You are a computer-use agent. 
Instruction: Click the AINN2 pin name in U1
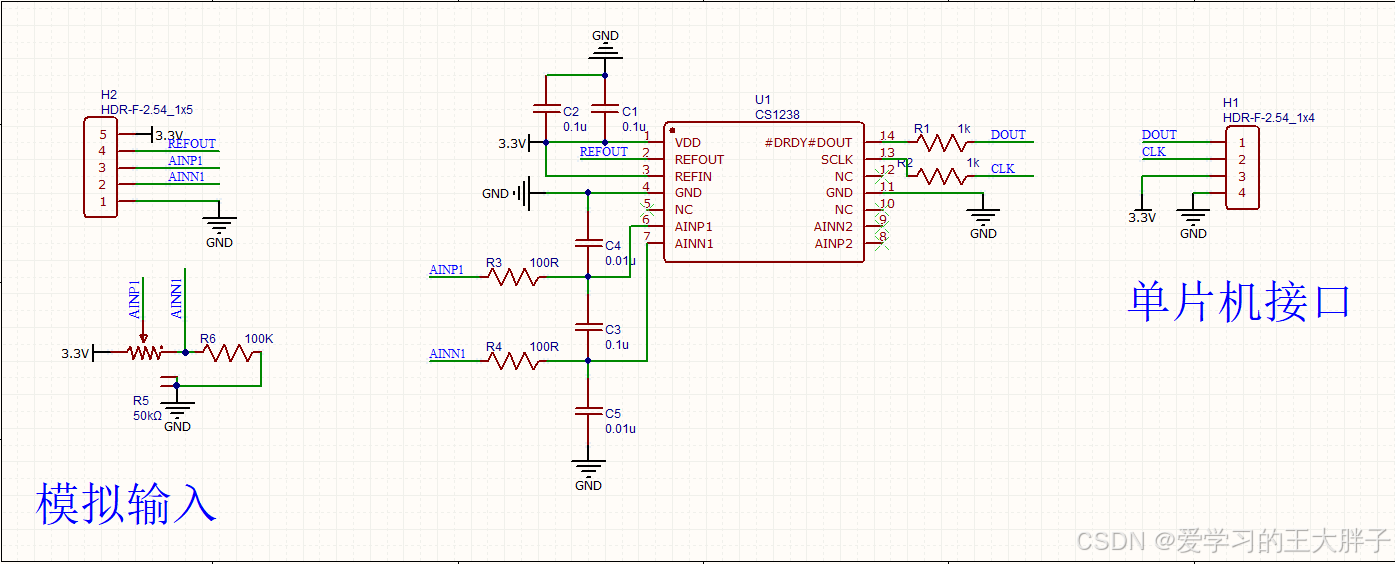834,227
